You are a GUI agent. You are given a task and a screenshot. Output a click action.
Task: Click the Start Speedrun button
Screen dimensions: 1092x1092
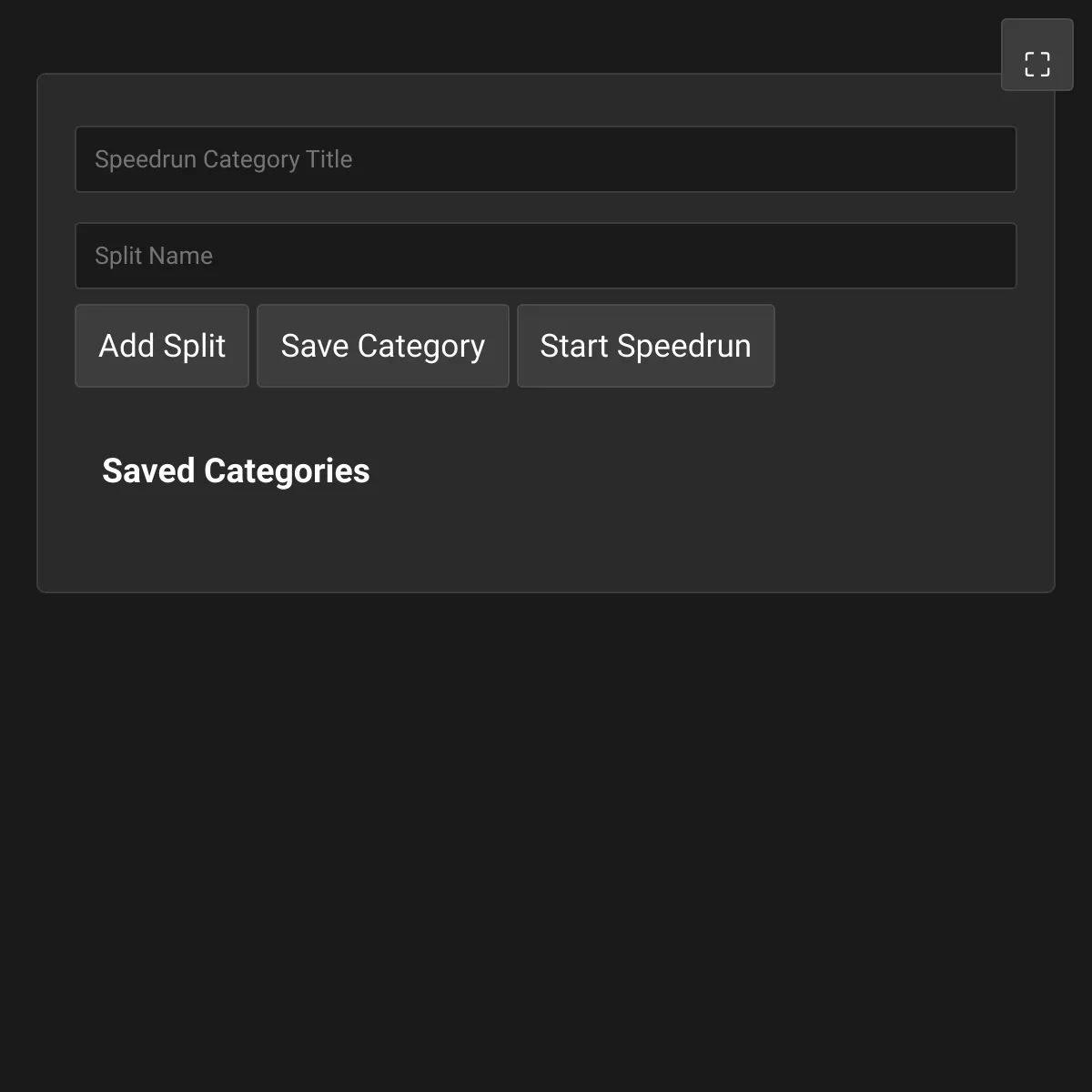point(646,346)
